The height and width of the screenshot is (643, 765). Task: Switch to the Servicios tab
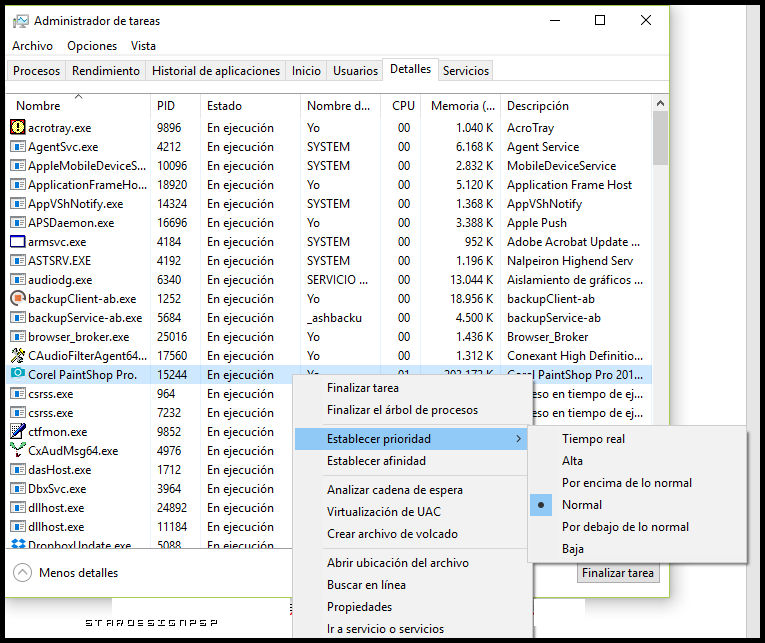tap(465, 71)
